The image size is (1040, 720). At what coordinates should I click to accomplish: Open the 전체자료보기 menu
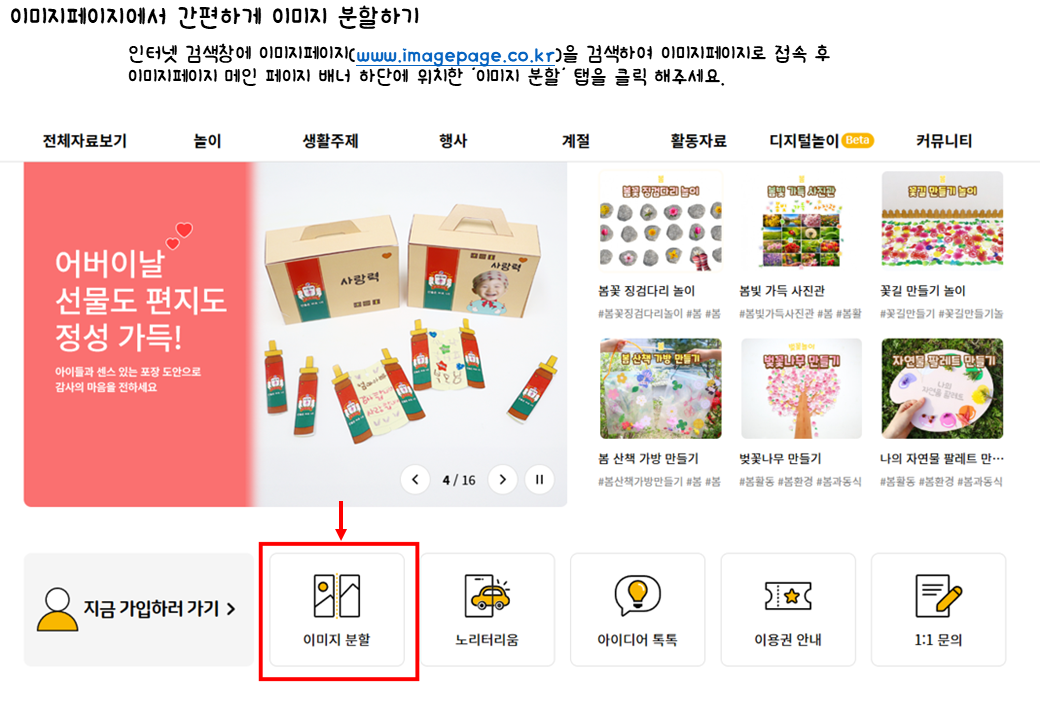coord(85,141)
